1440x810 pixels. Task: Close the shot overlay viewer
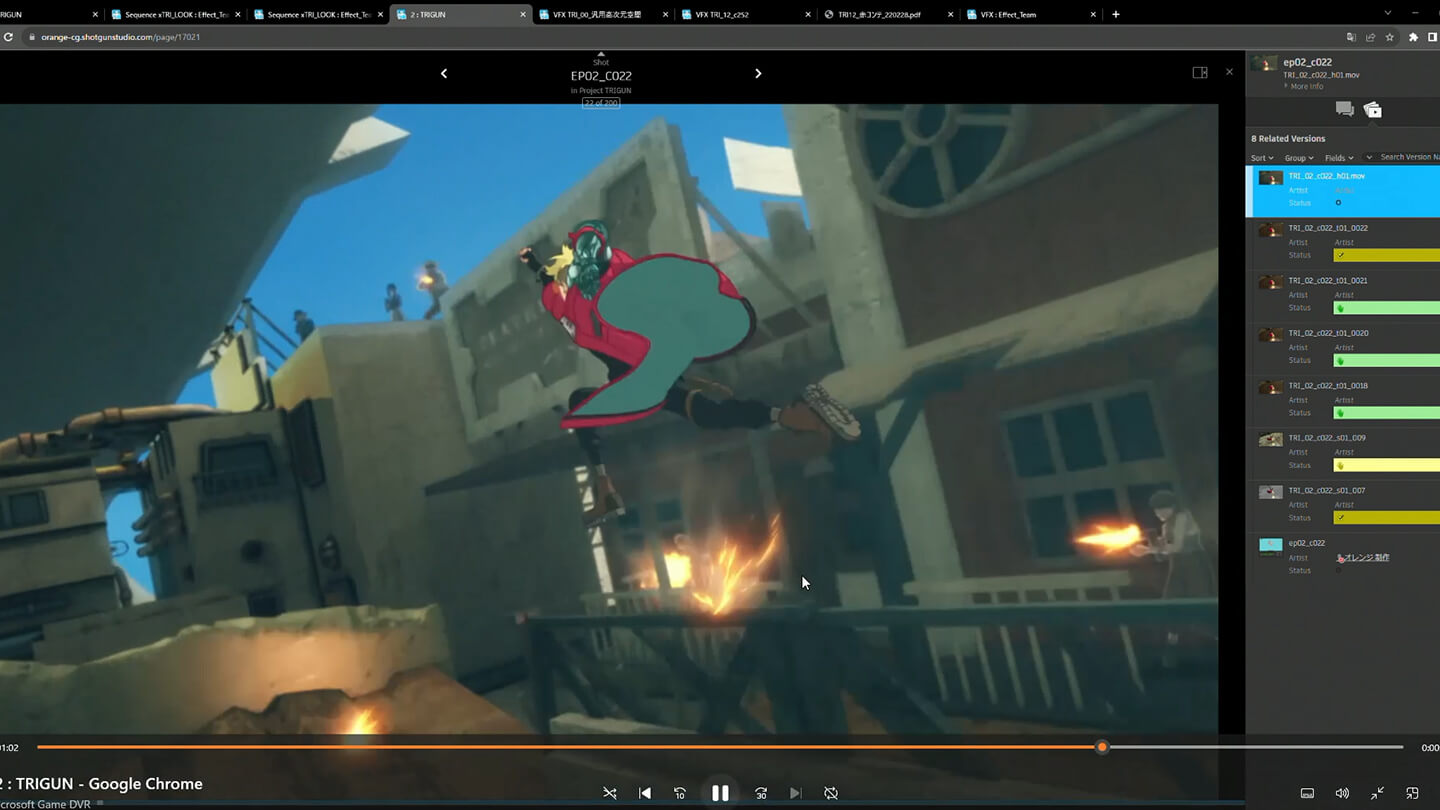1229,72
